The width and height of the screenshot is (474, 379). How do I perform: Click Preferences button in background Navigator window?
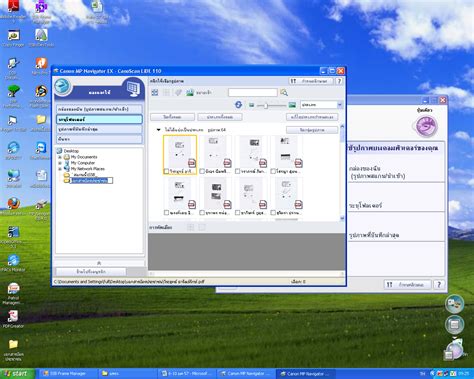pos(407,284)
